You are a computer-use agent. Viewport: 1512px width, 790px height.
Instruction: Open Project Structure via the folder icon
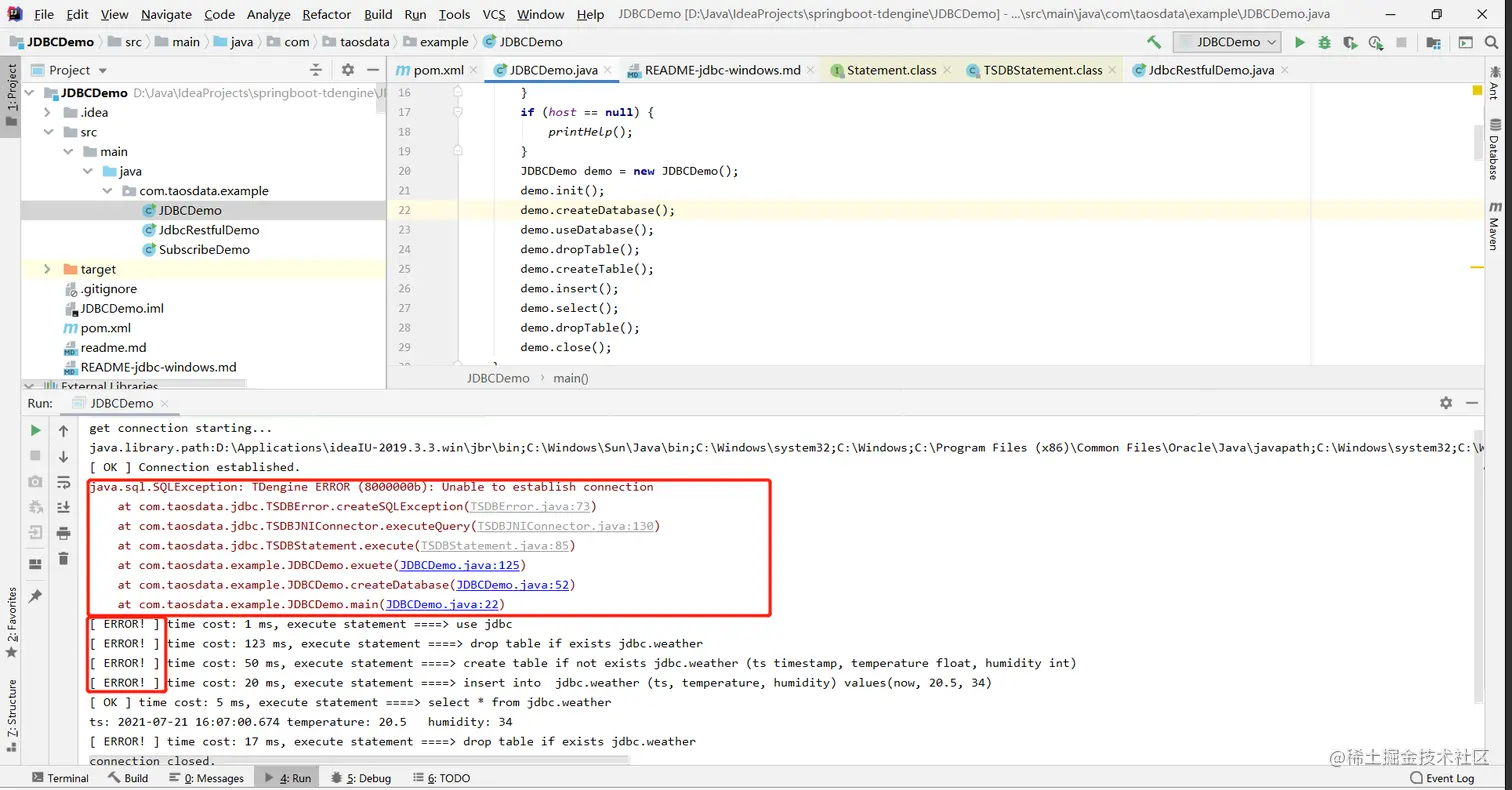pyautogui.click(x=1434, y=42)
